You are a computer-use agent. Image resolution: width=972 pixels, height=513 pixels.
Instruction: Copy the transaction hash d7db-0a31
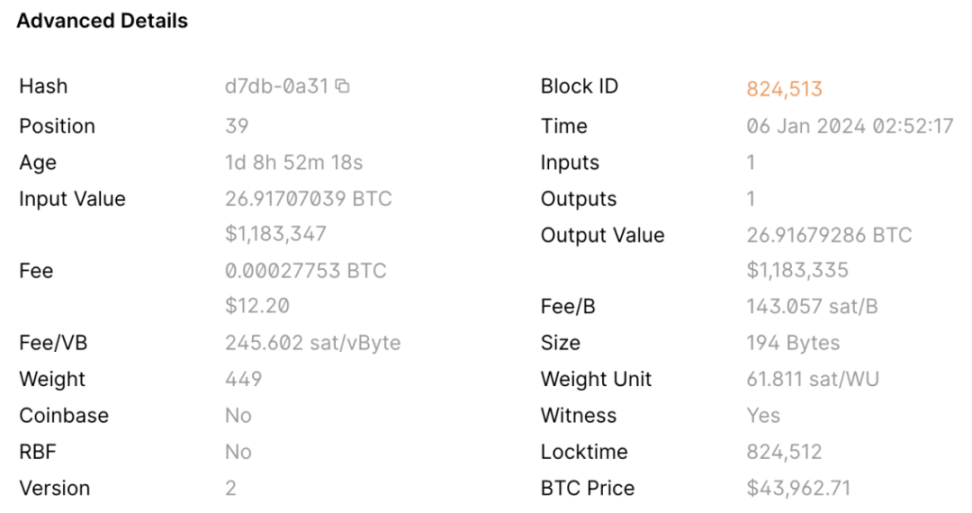tap(343, 87)
